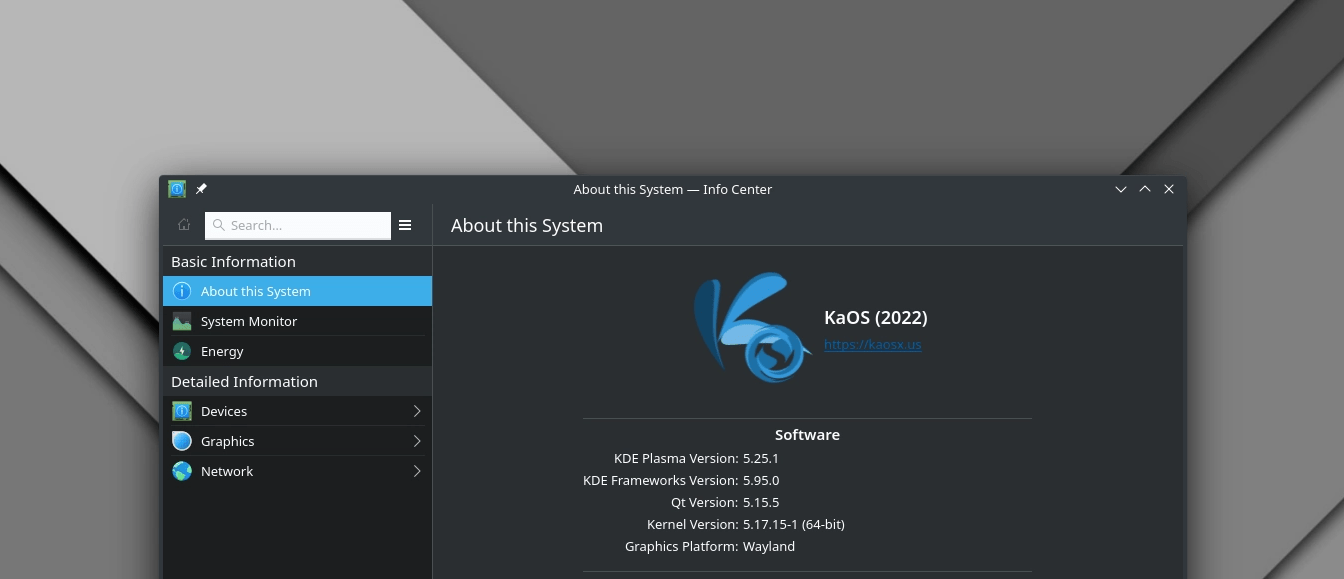Click the Graphics sphere icon
Screen dimensions: 1344x579
182,441
